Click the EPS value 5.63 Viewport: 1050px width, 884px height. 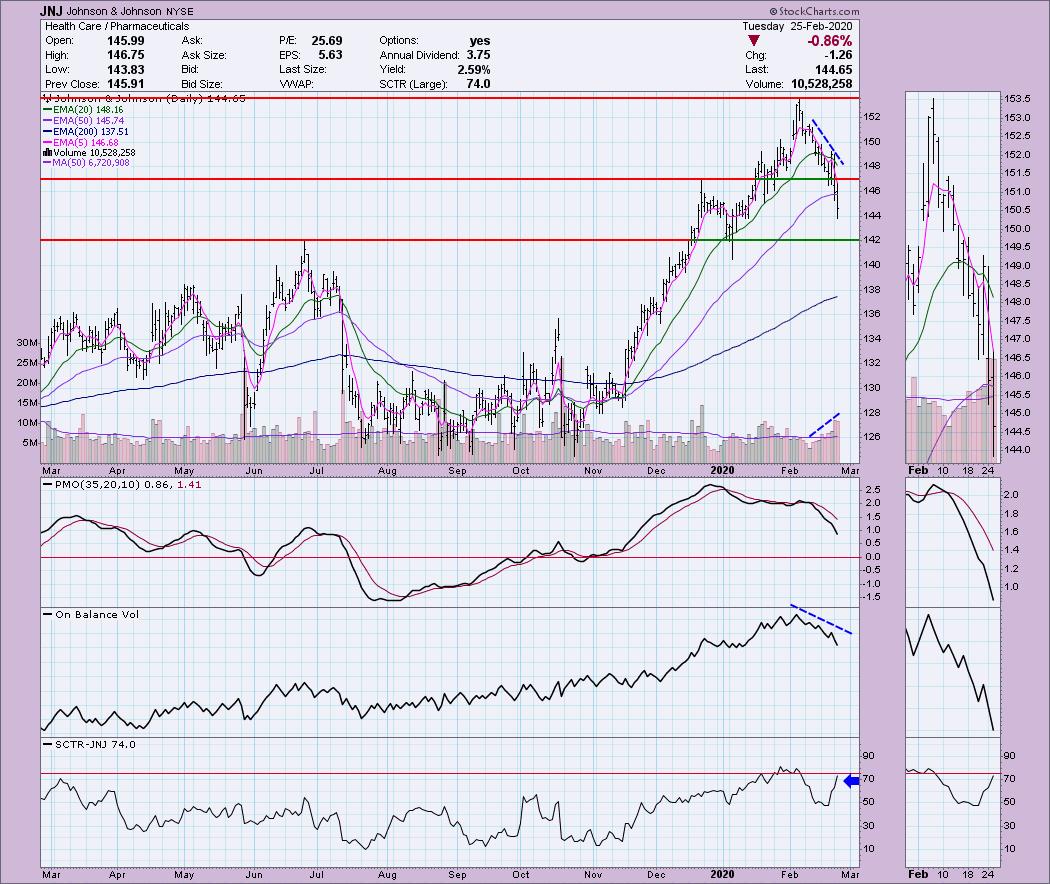[x=330, y=55]
